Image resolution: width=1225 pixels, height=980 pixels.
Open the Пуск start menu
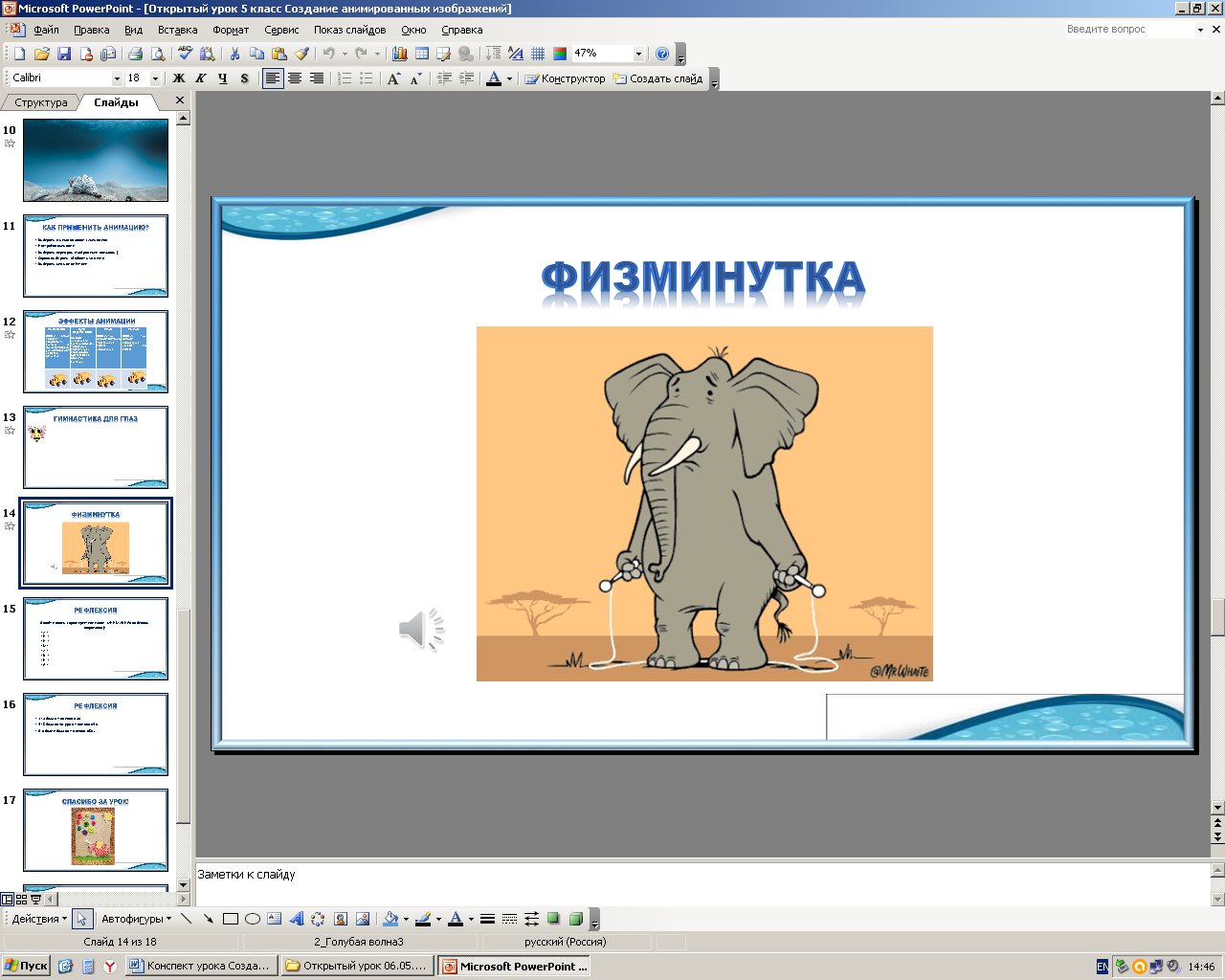[x=26, y=967]
